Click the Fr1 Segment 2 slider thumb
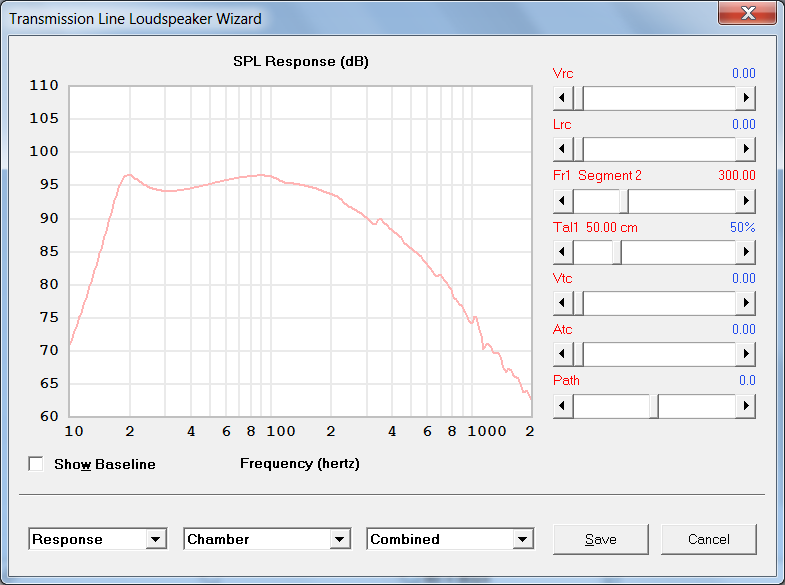 pyautogui.click(x=624, y=201)
